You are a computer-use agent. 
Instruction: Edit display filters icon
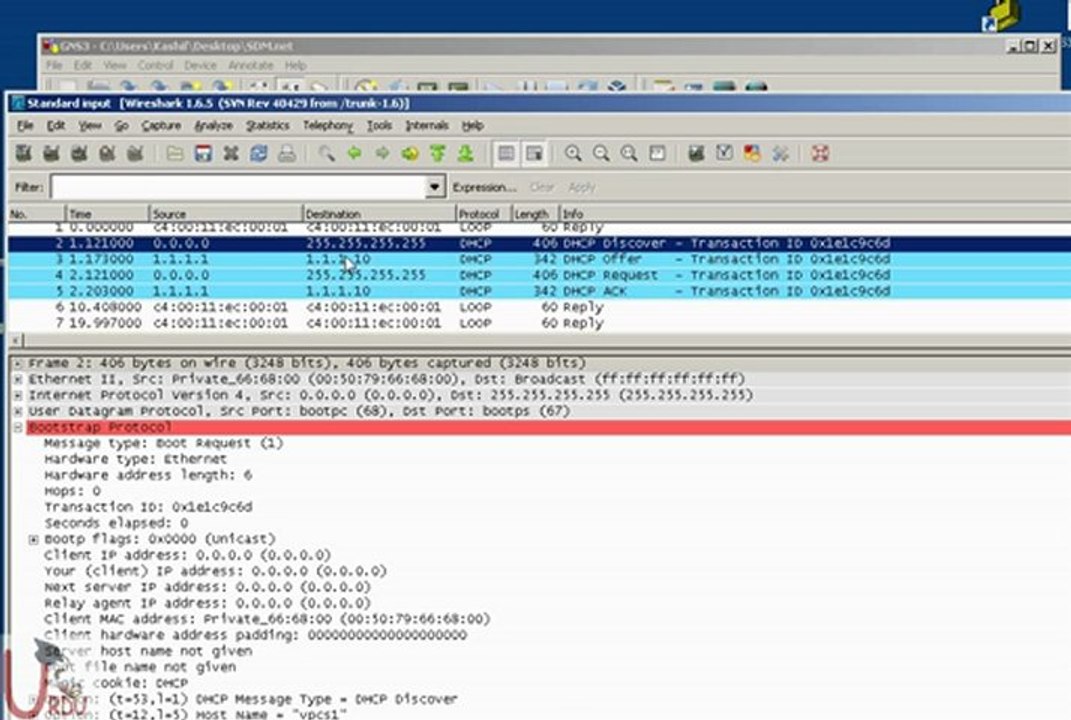724,154
